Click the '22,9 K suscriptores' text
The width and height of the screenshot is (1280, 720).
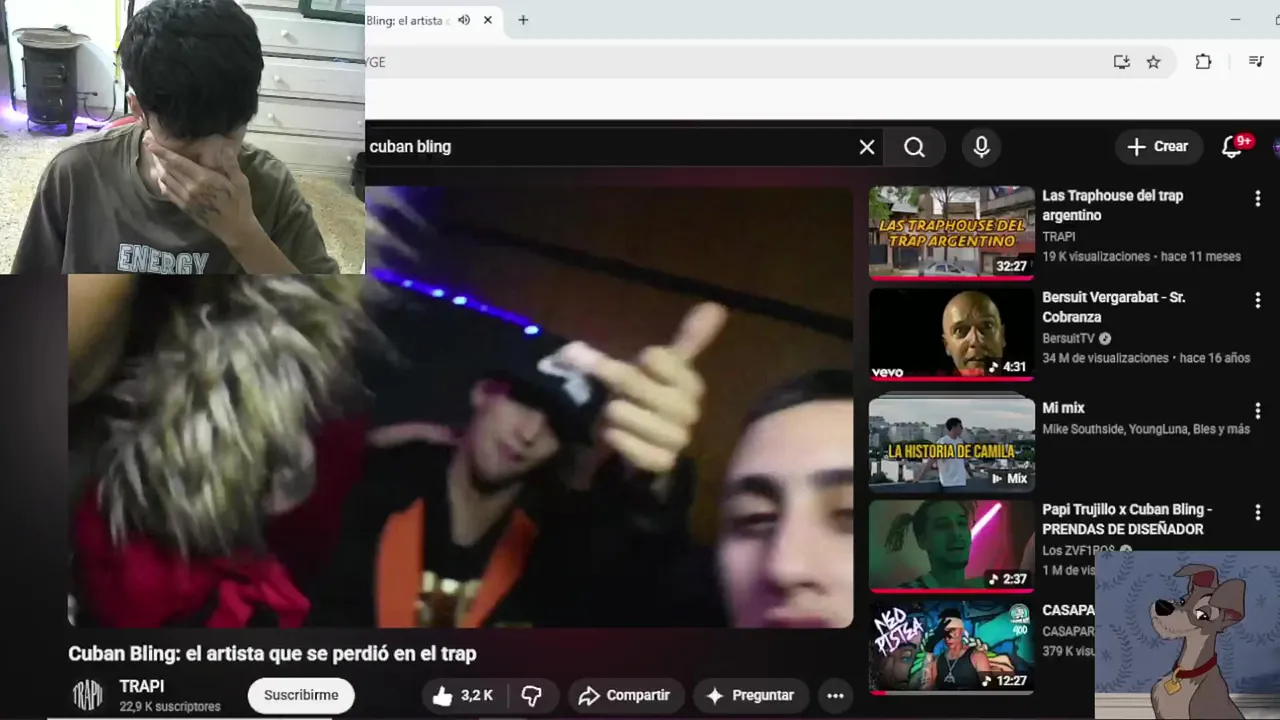[x=170, y=706]
